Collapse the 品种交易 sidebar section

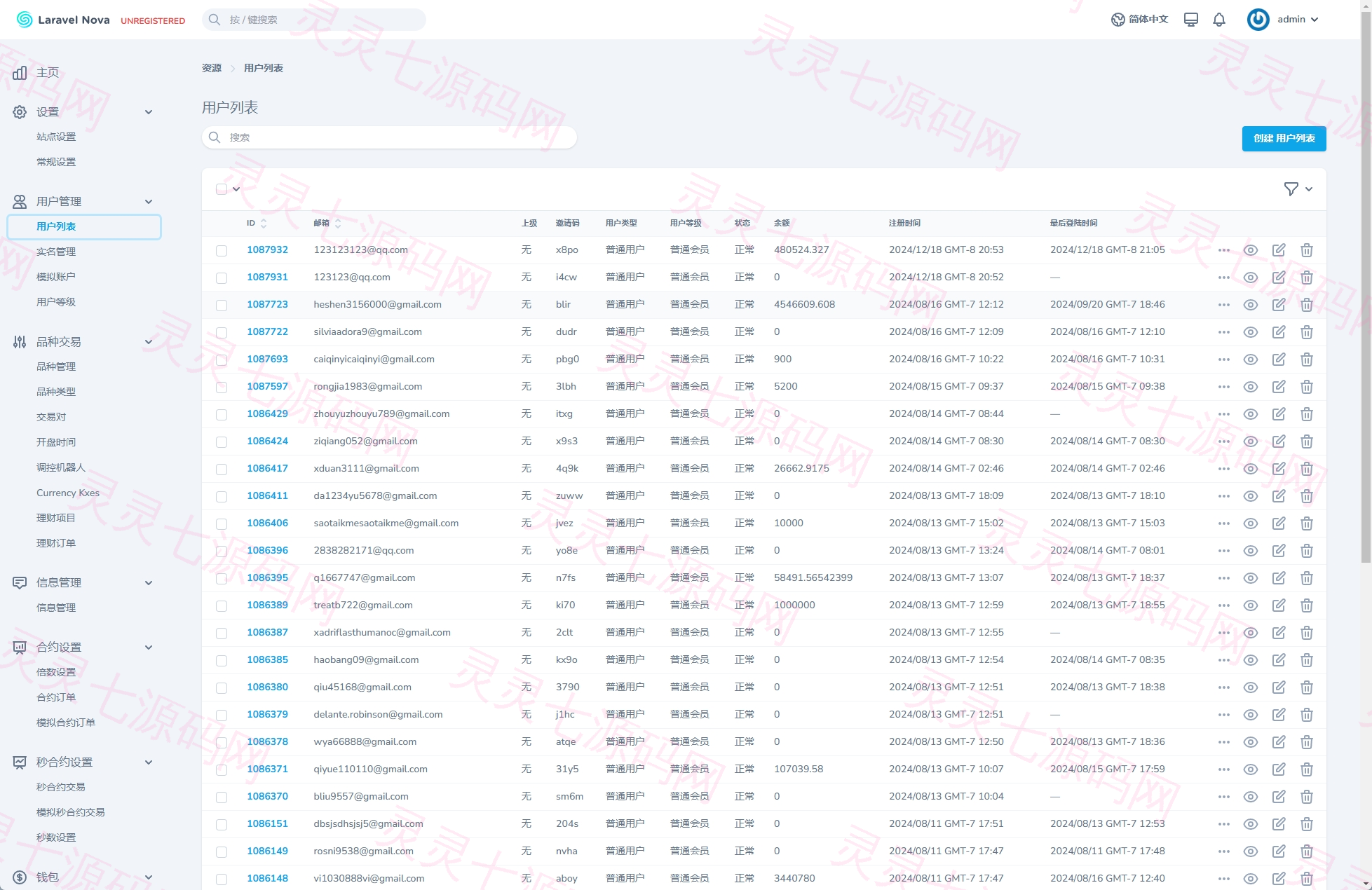coord(148,342)
